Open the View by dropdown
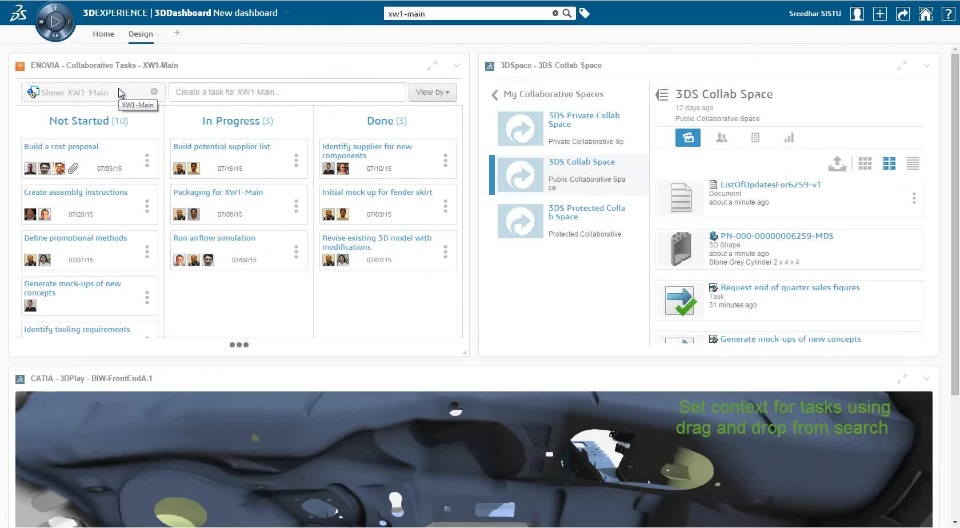 pos(432,92)
